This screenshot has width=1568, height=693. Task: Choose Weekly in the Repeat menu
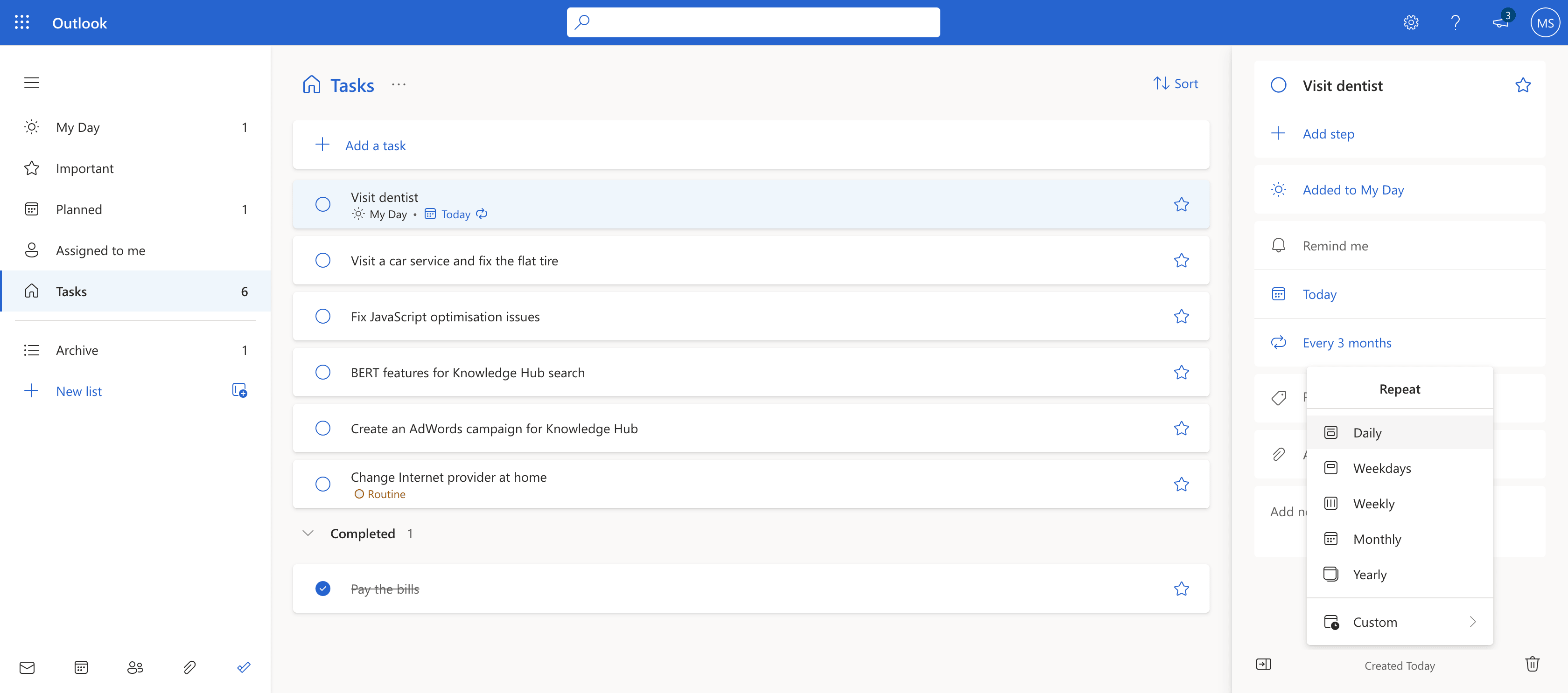tap(1374, 503)
